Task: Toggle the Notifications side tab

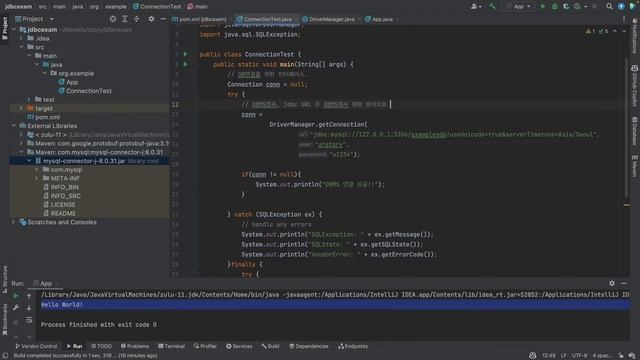Action: [635, 36]
